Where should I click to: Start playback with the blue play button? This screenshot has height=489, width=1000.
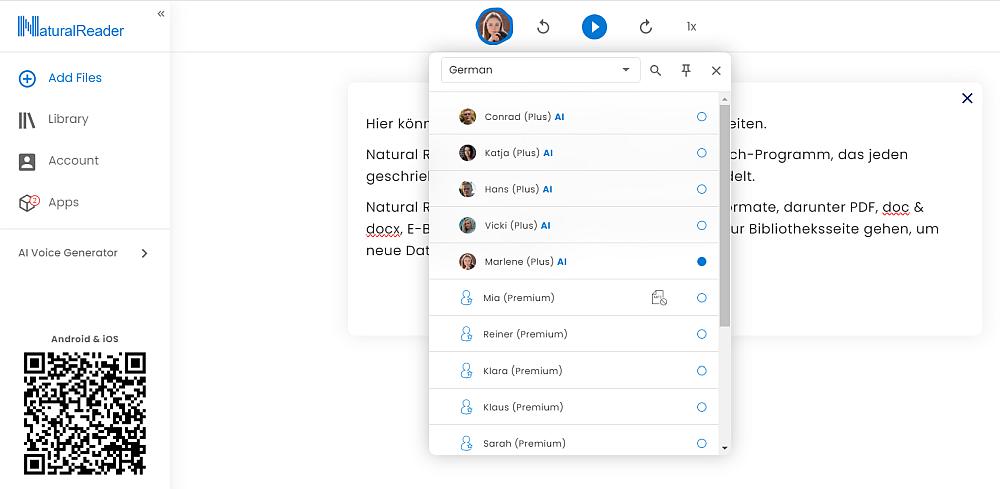[x=594, y=27]
